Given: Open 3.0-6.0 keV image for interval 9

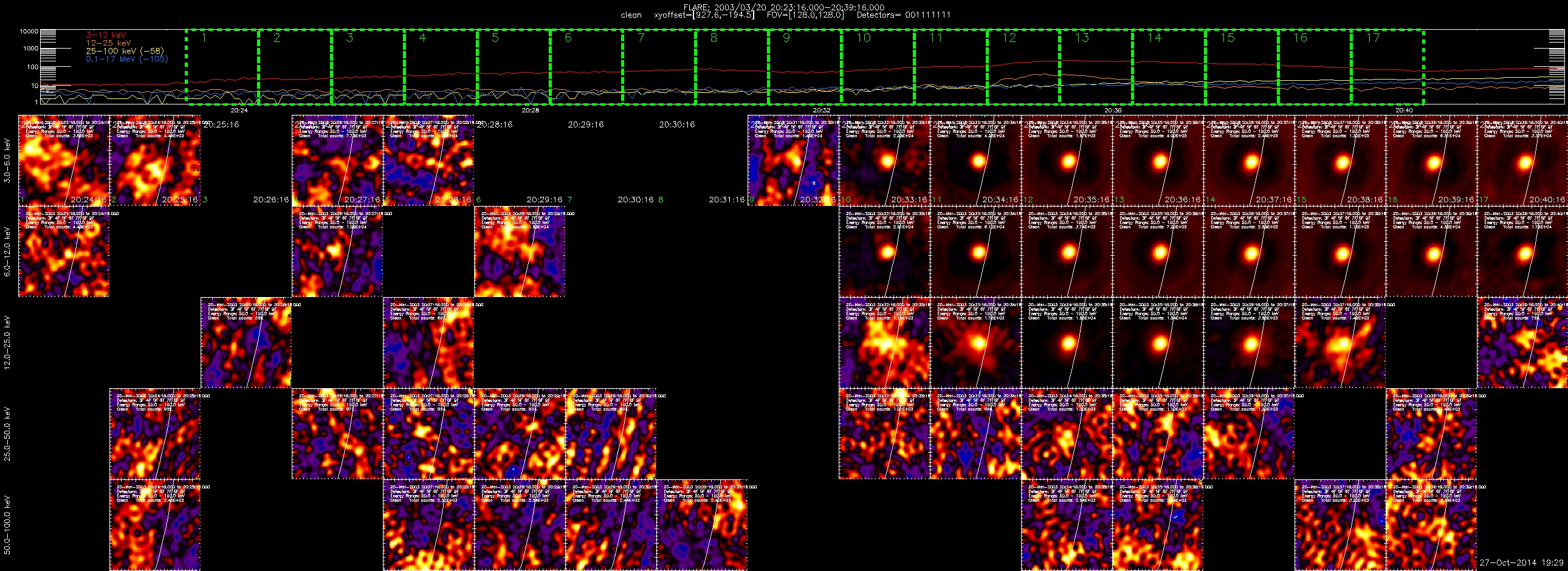Looking at the screenshot, I should [x=793, y=160].
